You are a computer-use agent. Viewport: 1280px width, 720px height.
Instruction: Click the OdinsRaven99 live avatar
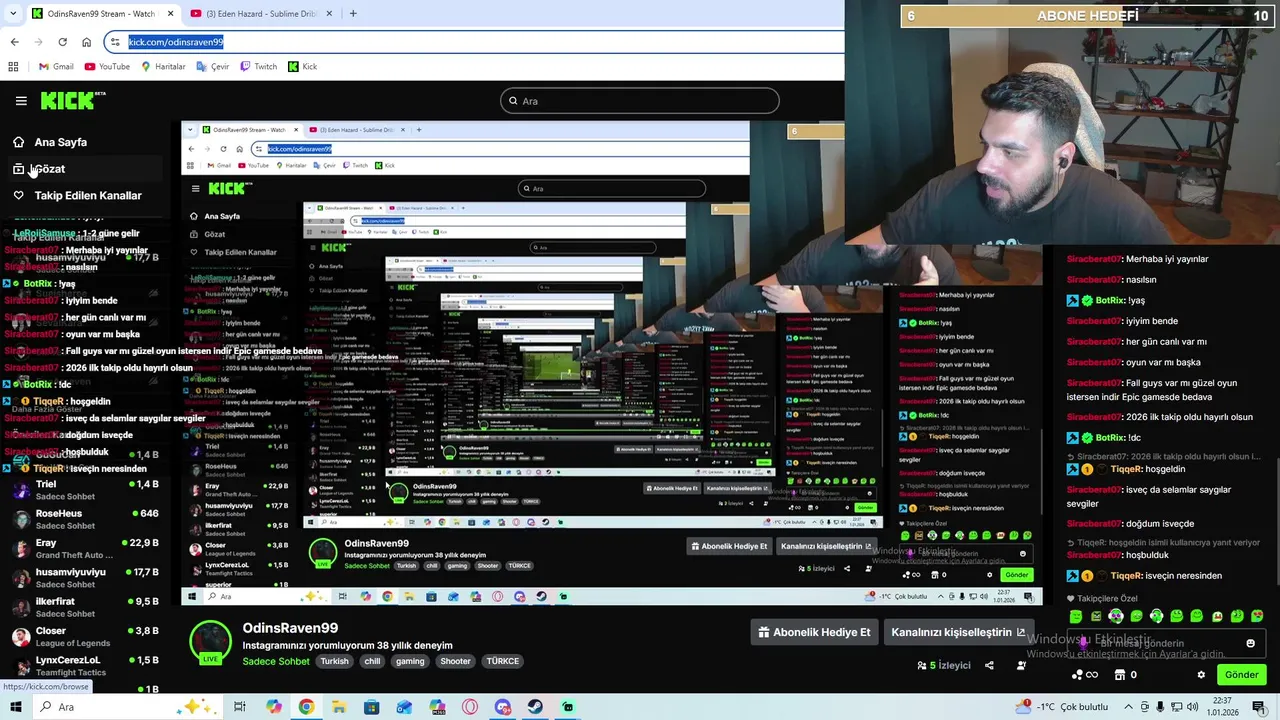click(x=210, y=642)
